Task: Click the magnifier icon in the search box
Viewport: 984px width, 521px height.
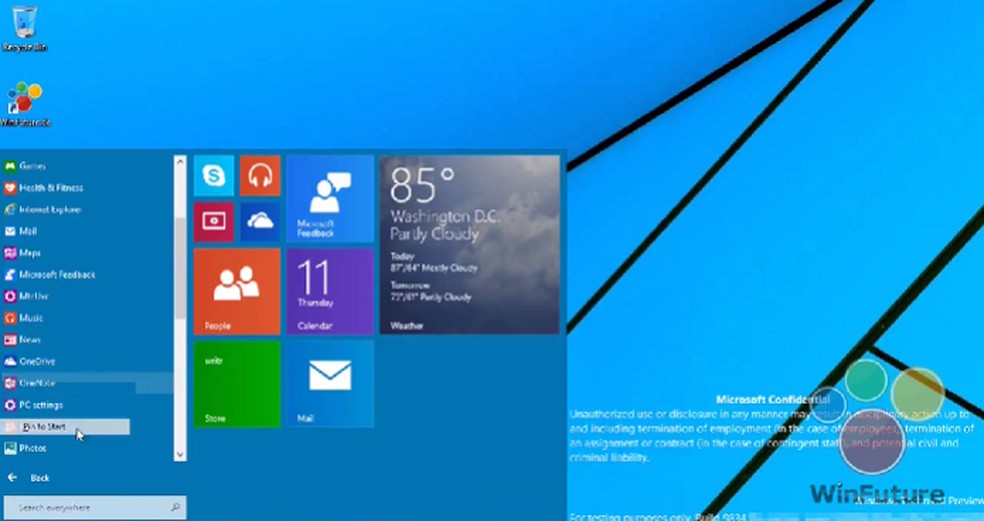Action: (x=175, y=507)
